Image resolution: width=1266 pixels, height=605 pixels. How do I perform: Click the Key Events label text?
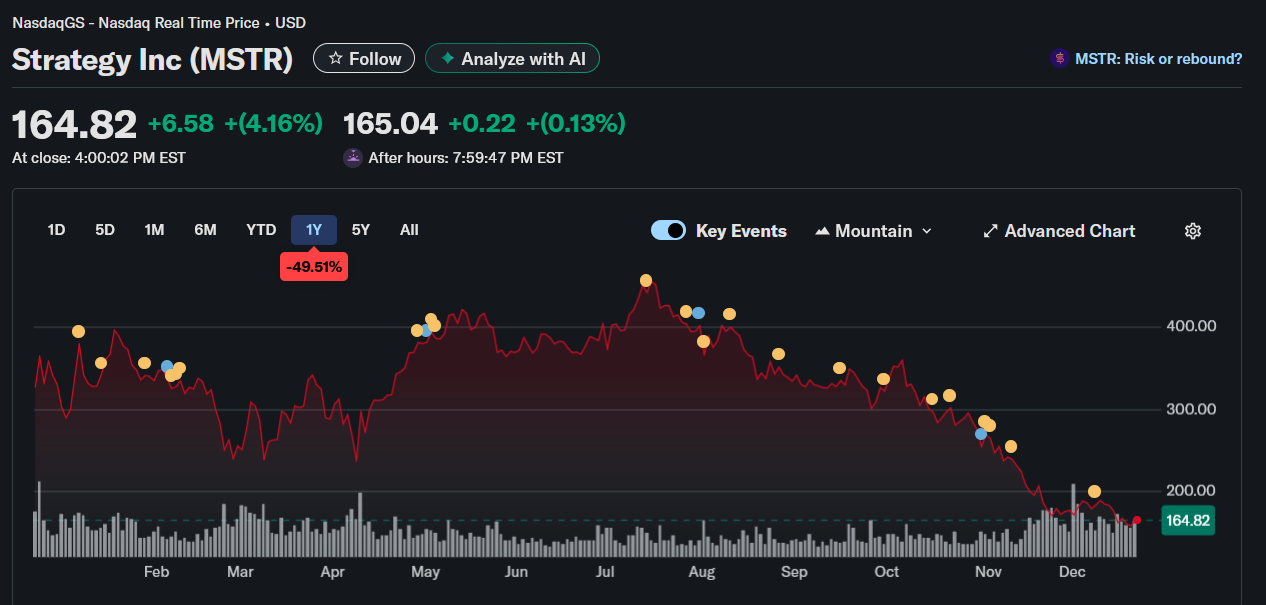coord(741,231)
